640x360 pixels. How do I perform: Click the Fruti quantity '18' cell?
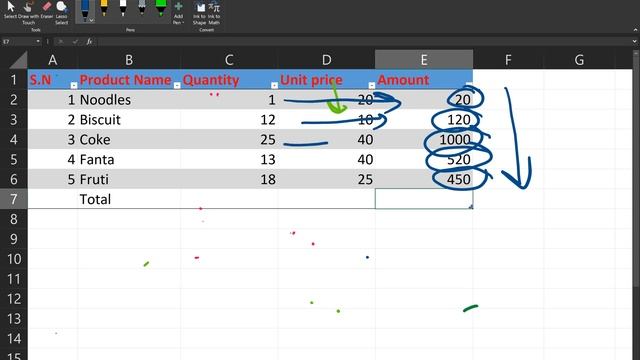[x=229, y=179]
